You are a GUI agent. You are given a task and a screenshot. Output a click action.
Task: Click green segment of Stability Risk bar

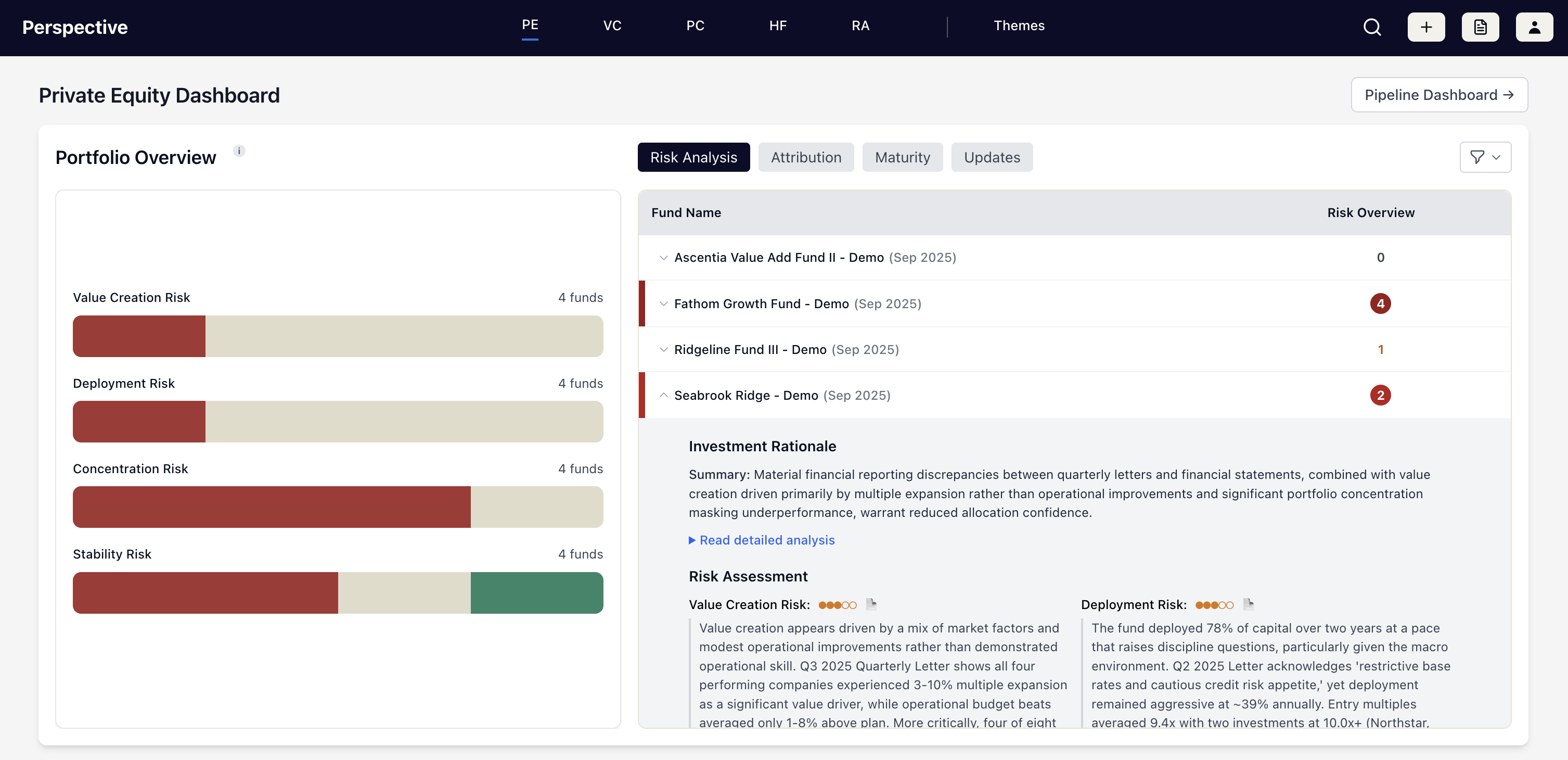point(536,592)
